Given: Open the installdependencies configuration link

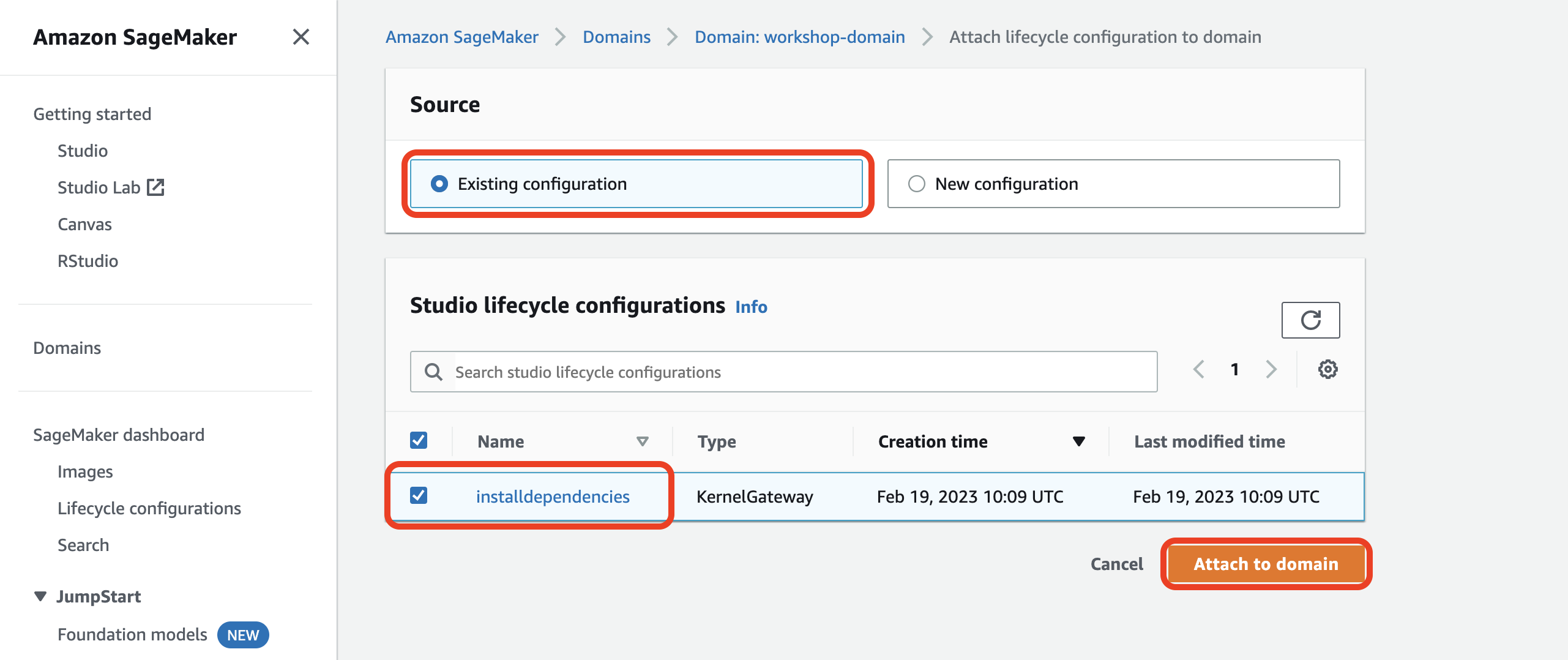Looking at the screenshot, I should click(x=552, y=497).
